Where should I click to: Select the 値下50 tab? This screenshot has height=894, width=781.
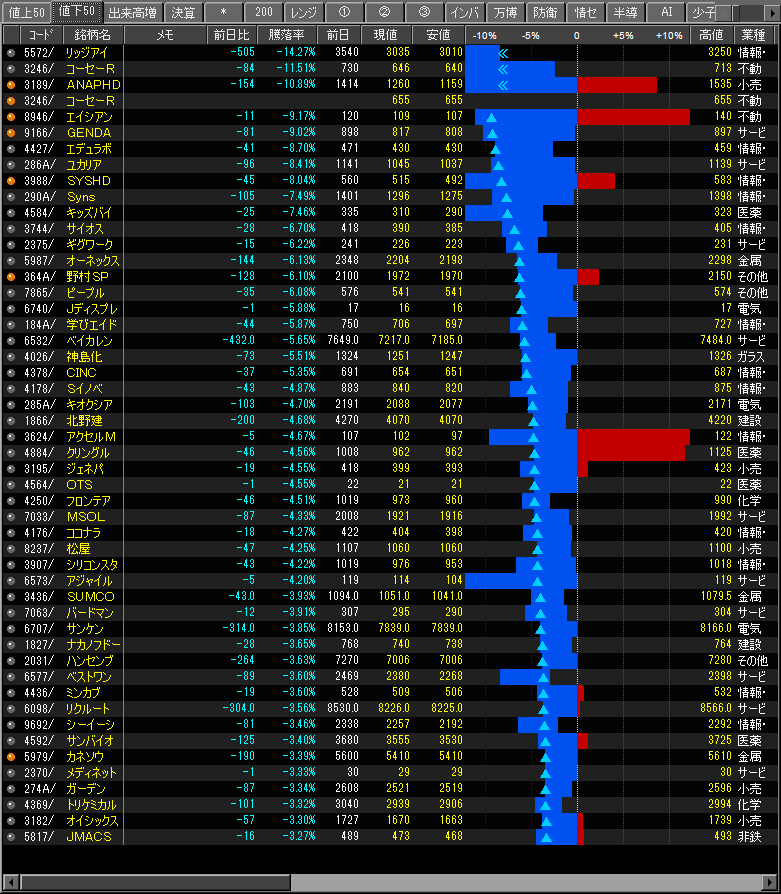76,11
